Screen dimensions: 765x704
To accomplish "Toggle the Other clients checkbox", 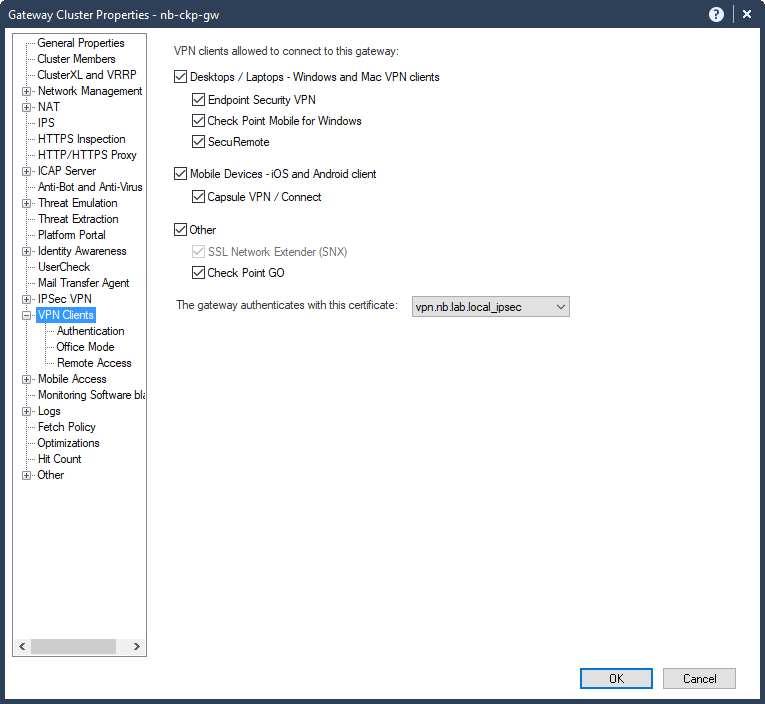I will tap(181, 229).
